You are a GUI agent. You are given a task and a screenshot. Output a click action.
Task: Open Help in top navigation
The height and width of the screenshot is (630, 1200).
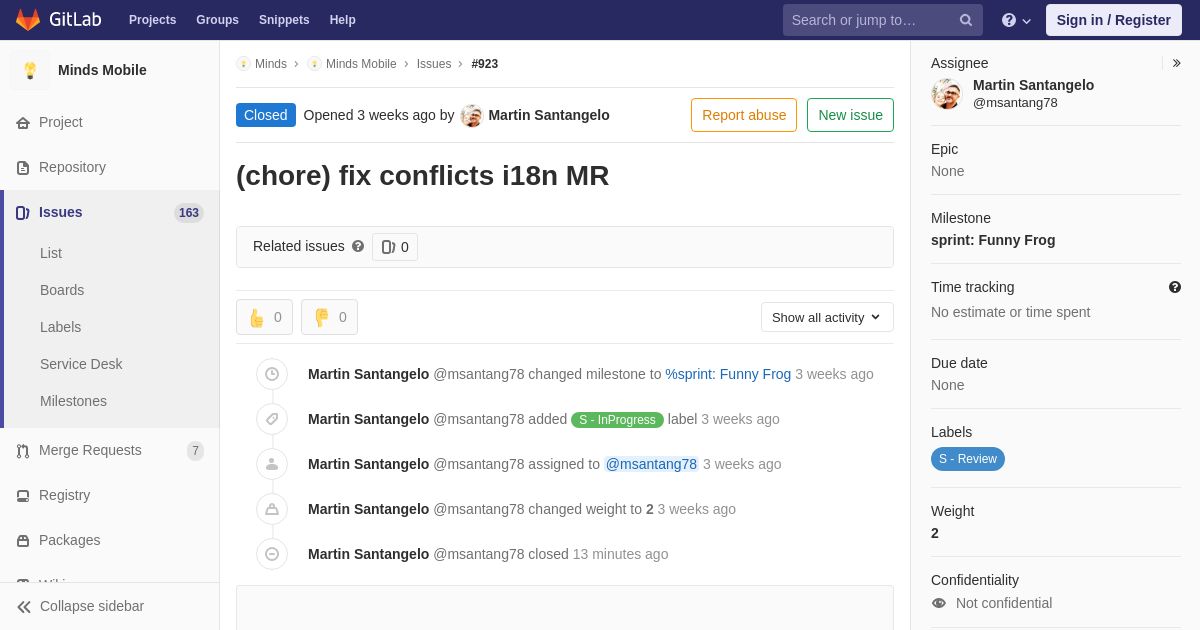[x=343, y=20]
